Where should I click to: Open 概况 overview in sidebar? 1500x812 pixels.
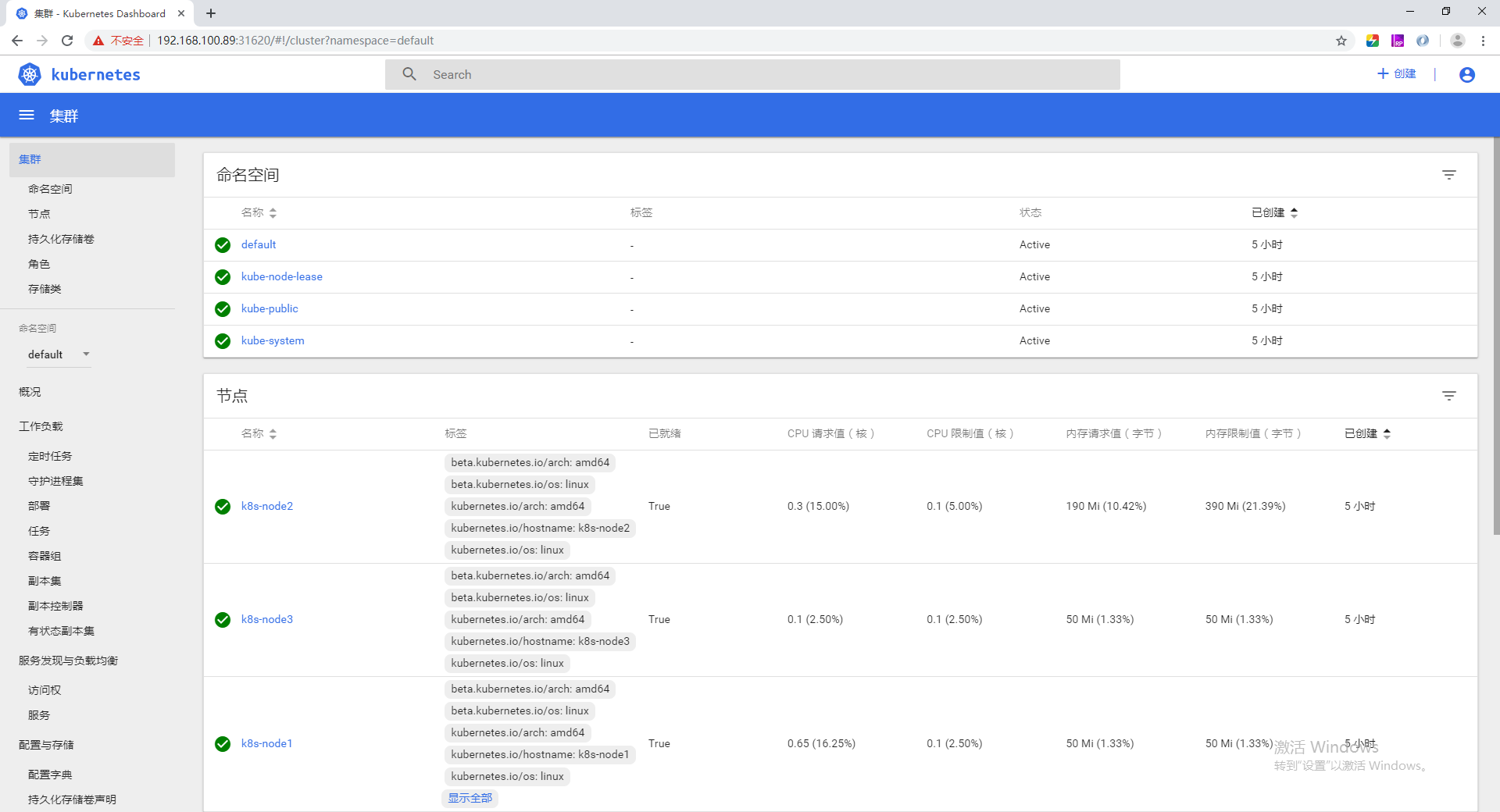[x=30, y=392]
